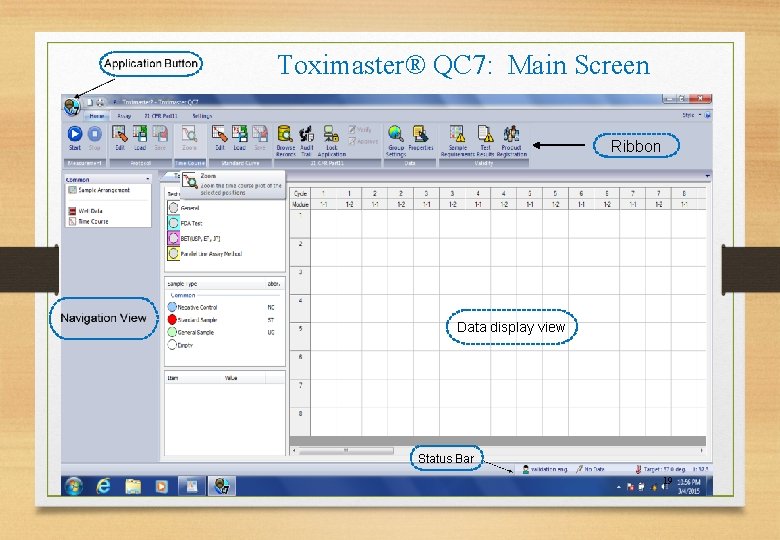Screen dimensions: 780x540
Task: Open Time Course in navigation pane
Action: click(x=89, y=221)
